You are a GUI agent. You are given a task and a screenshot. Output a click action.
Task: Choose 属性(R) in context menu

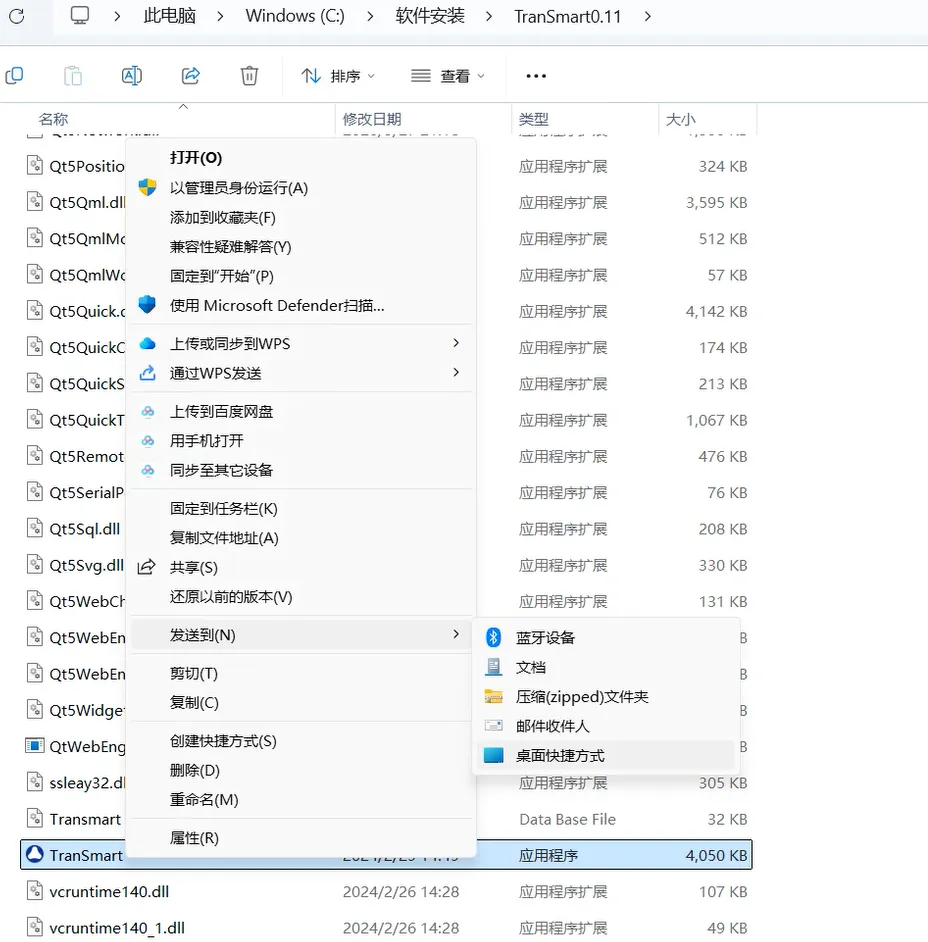tap(301, 838)
